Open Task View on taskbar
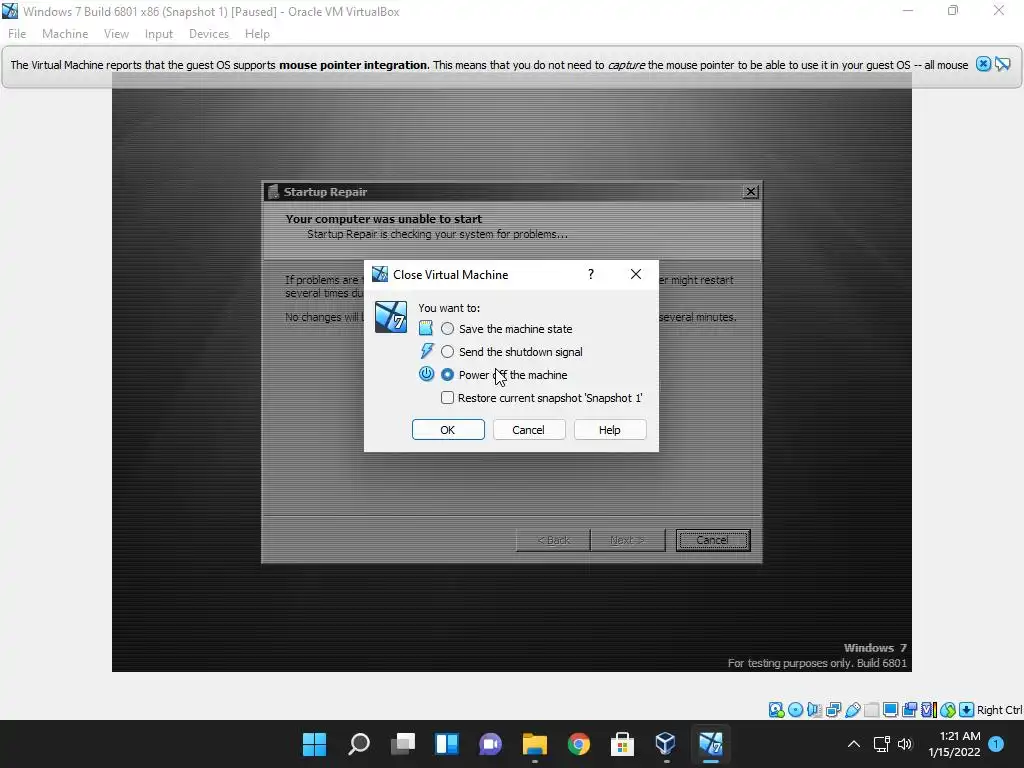 click(403, 744)
